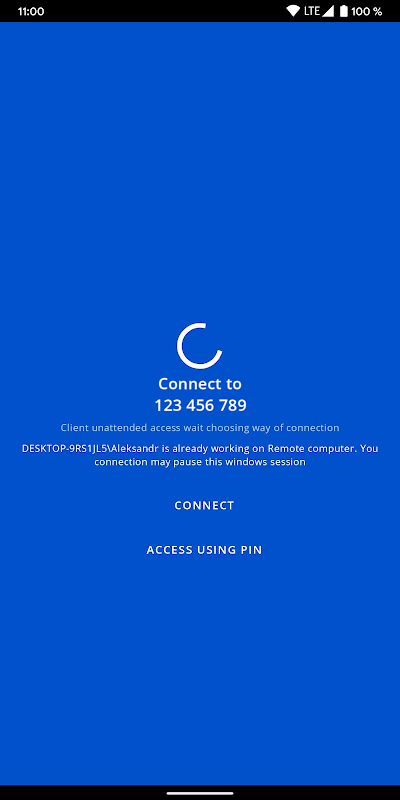The height and width of the screenshot is (800, 400).
Task: Tap the Wi-Fi icon in status bar
Action: (x=293, y=11)
